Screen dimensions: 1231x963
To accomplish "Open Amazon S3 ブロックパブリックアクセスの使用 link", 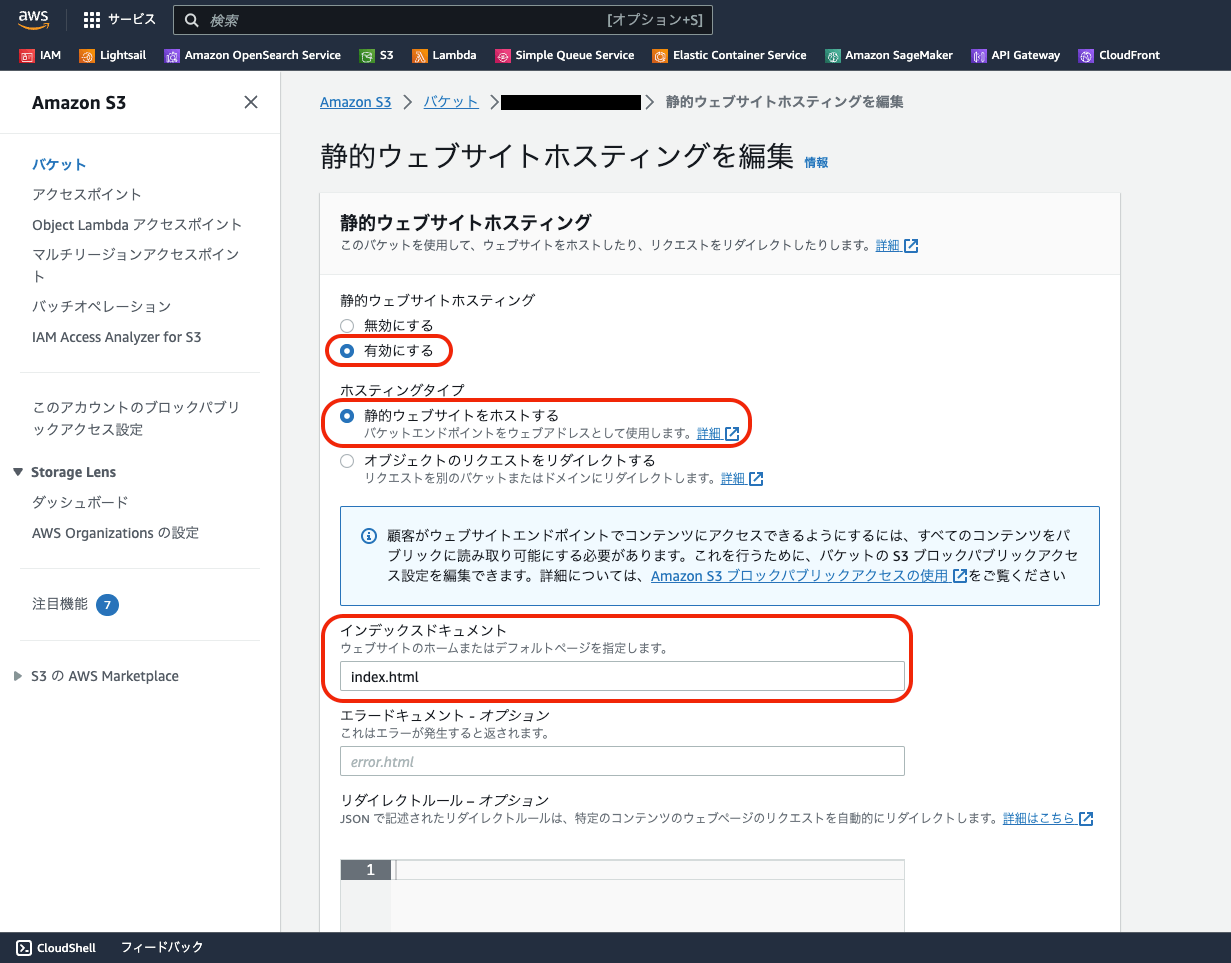I will click(x=799, y=576).
